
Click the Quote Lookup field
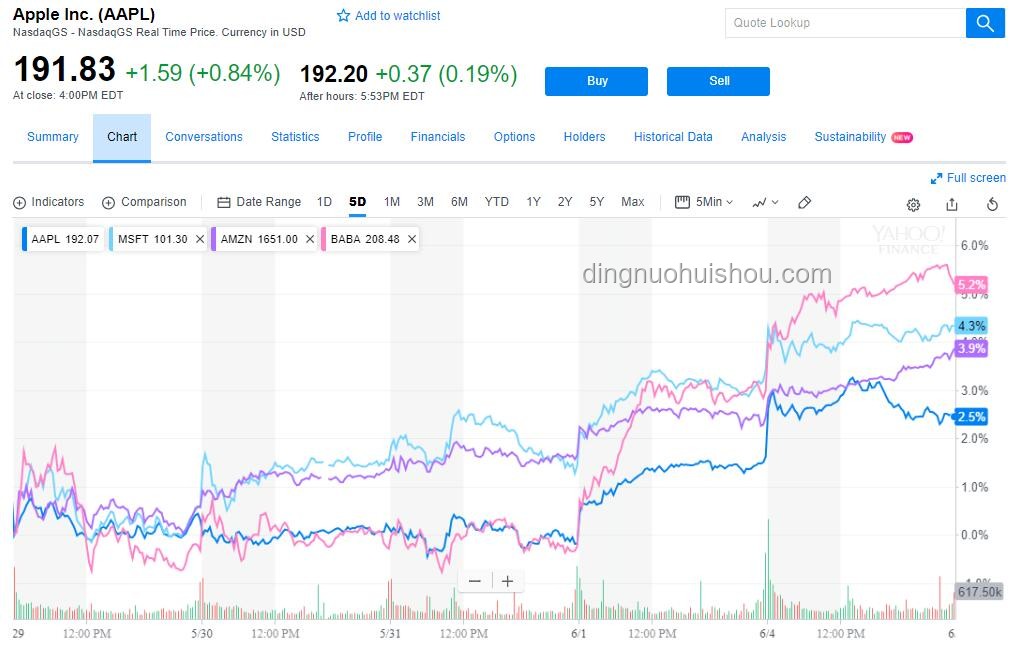(x=846, y=23)
